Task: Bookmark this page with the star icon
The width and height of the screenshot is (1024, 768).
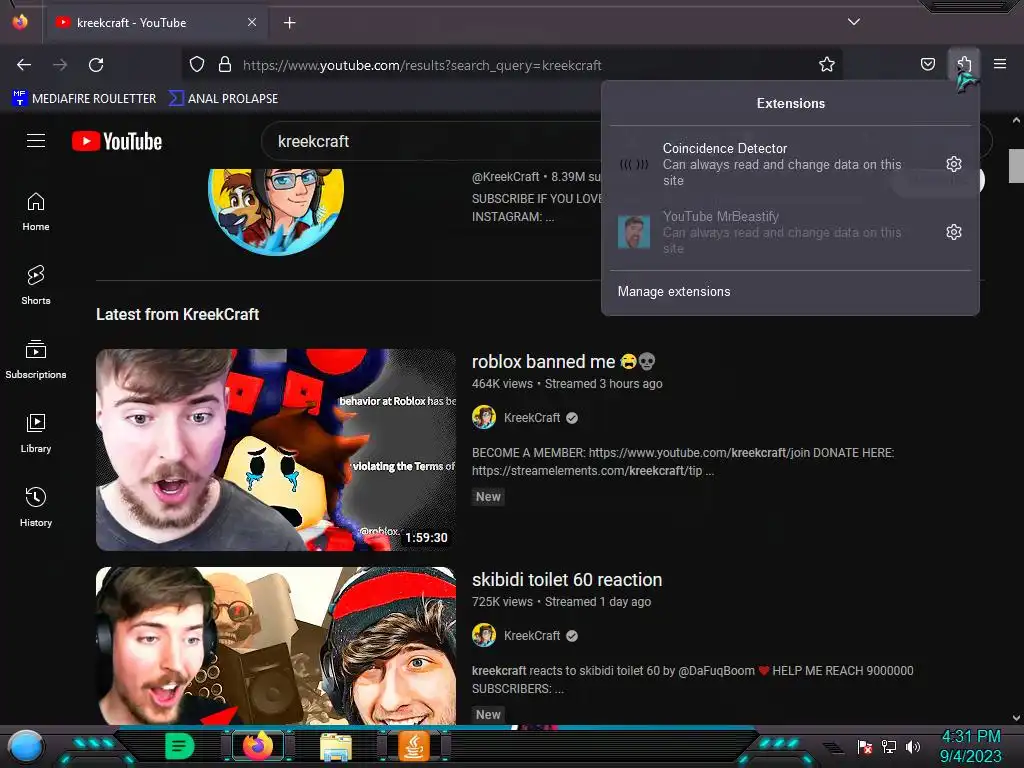Action: point(827,64)
